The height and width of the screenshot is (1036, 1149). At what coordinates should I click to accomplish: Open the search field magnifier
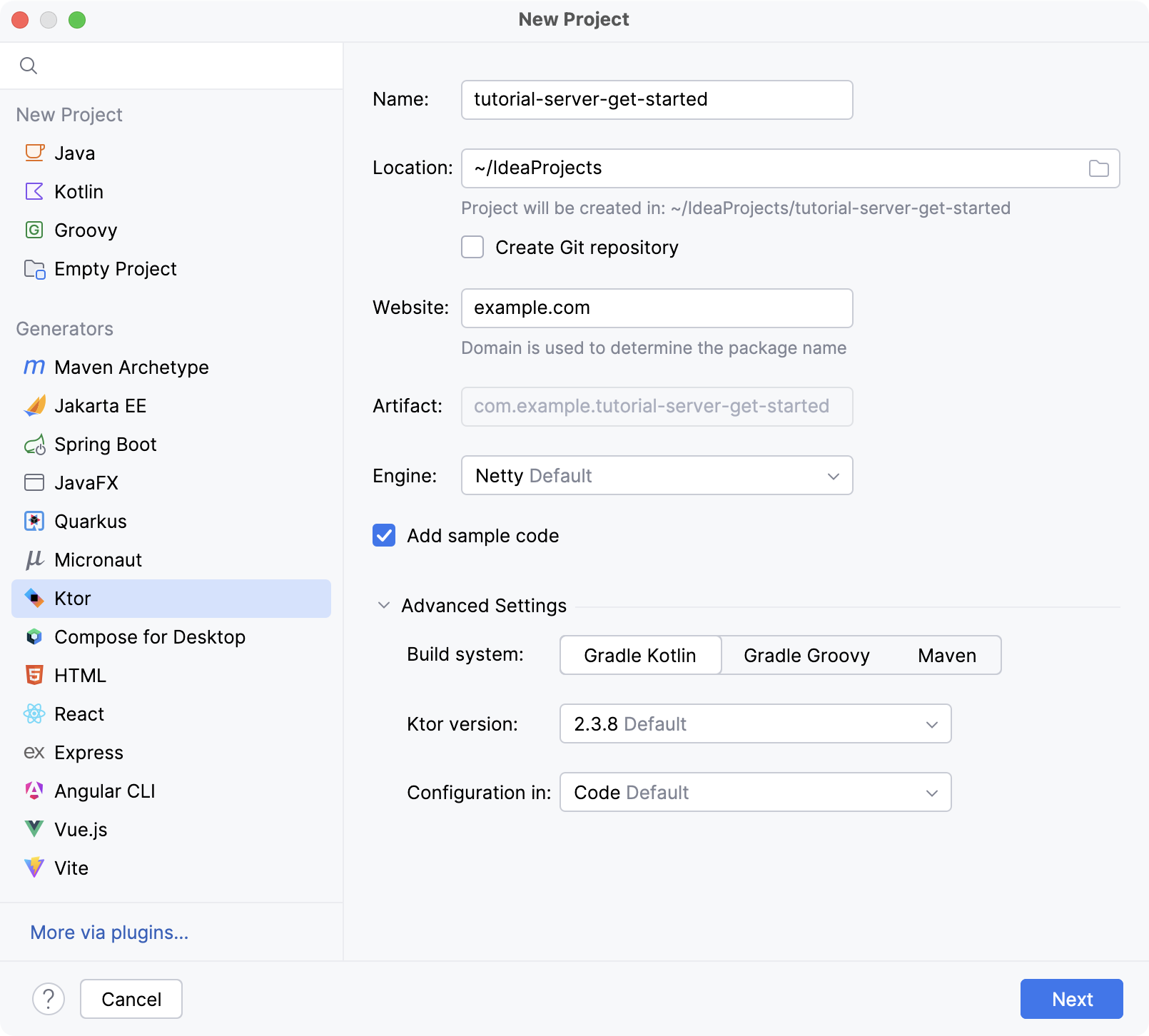click(29, 65)
